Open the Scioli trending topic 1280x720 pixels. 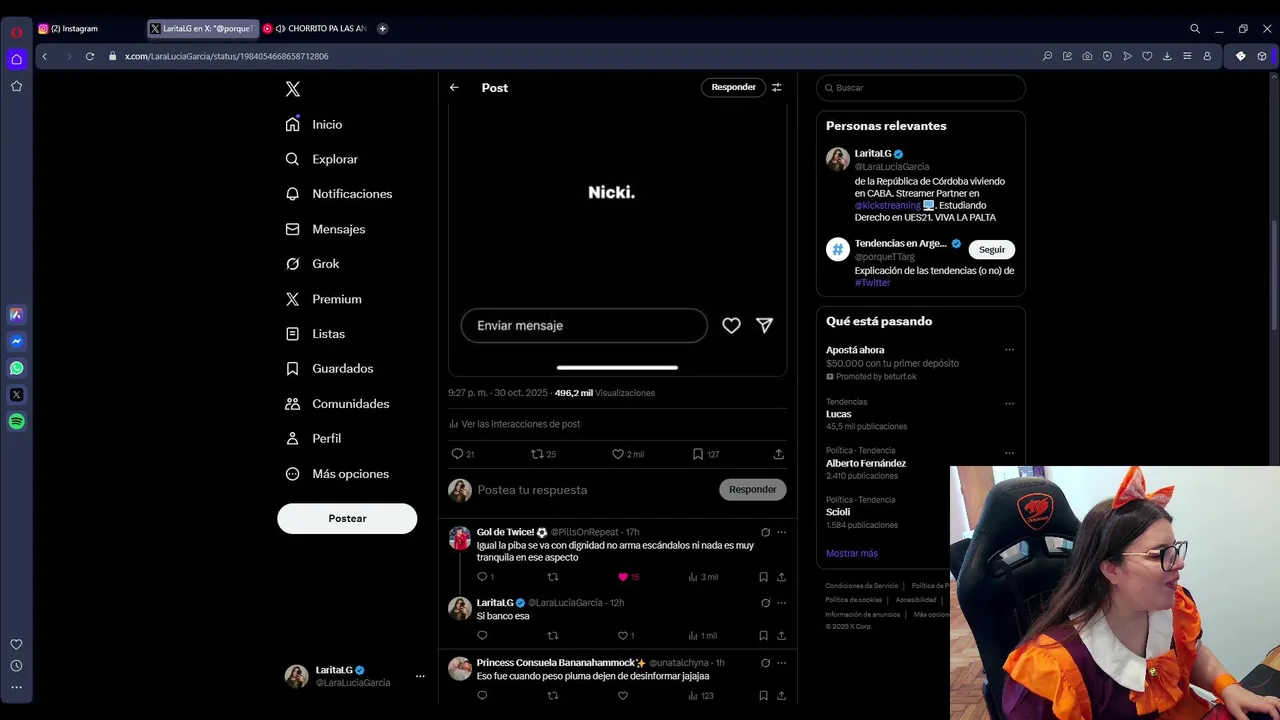(x=838, y=512)
